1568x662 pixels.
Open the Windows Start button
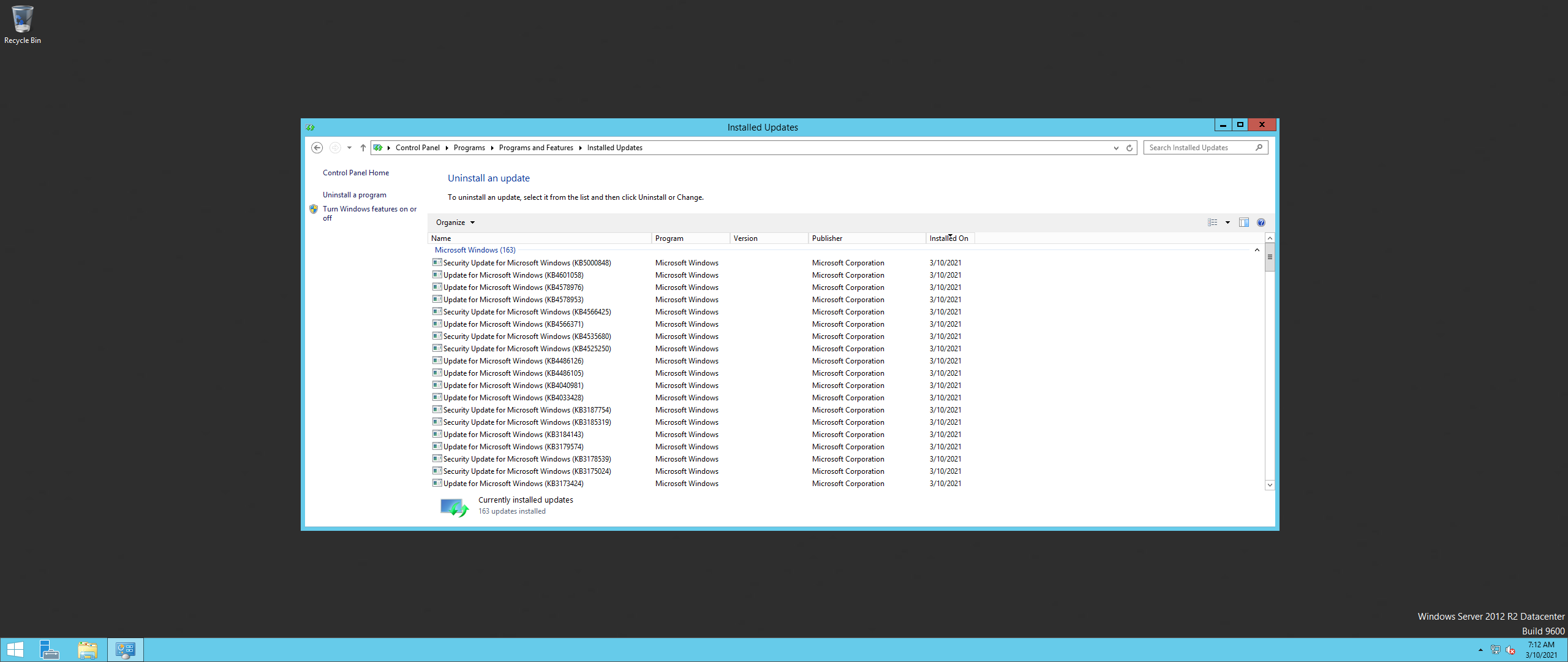[x=15, y=650]
